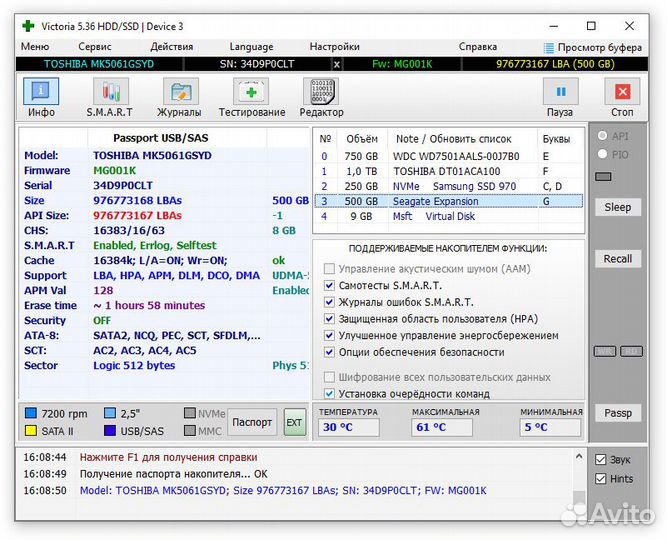667x540 pixels.
Task: Click the yellow SATA II indicator
Action: tap(31, 431)
